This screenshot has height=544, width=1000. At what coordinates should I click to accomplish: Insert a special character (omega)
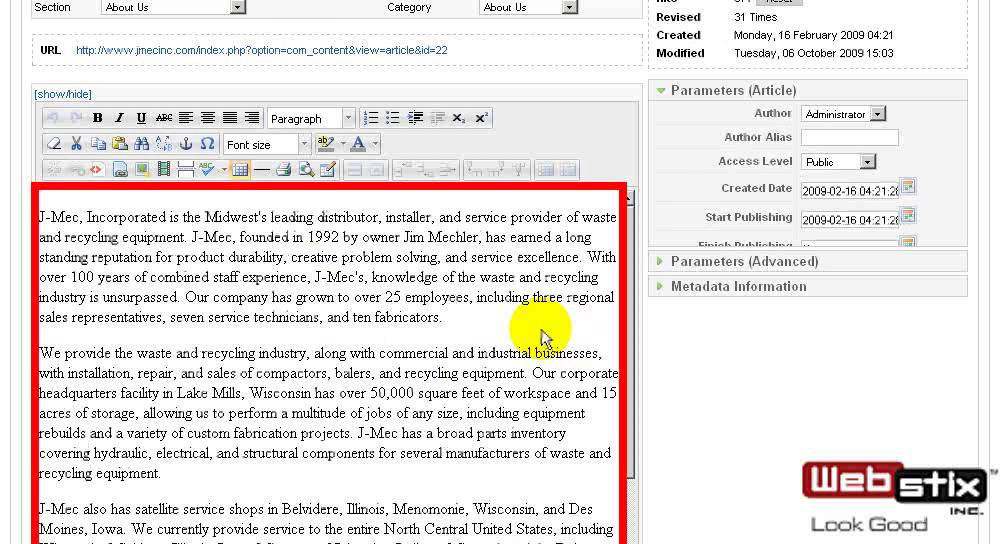click(207, 144)
